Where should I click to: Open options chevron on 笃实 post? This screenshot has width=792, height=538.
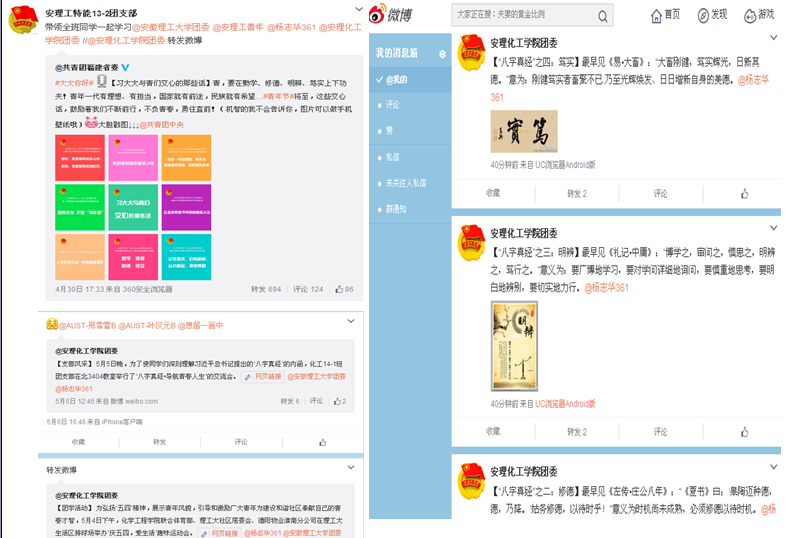(778, 40)
